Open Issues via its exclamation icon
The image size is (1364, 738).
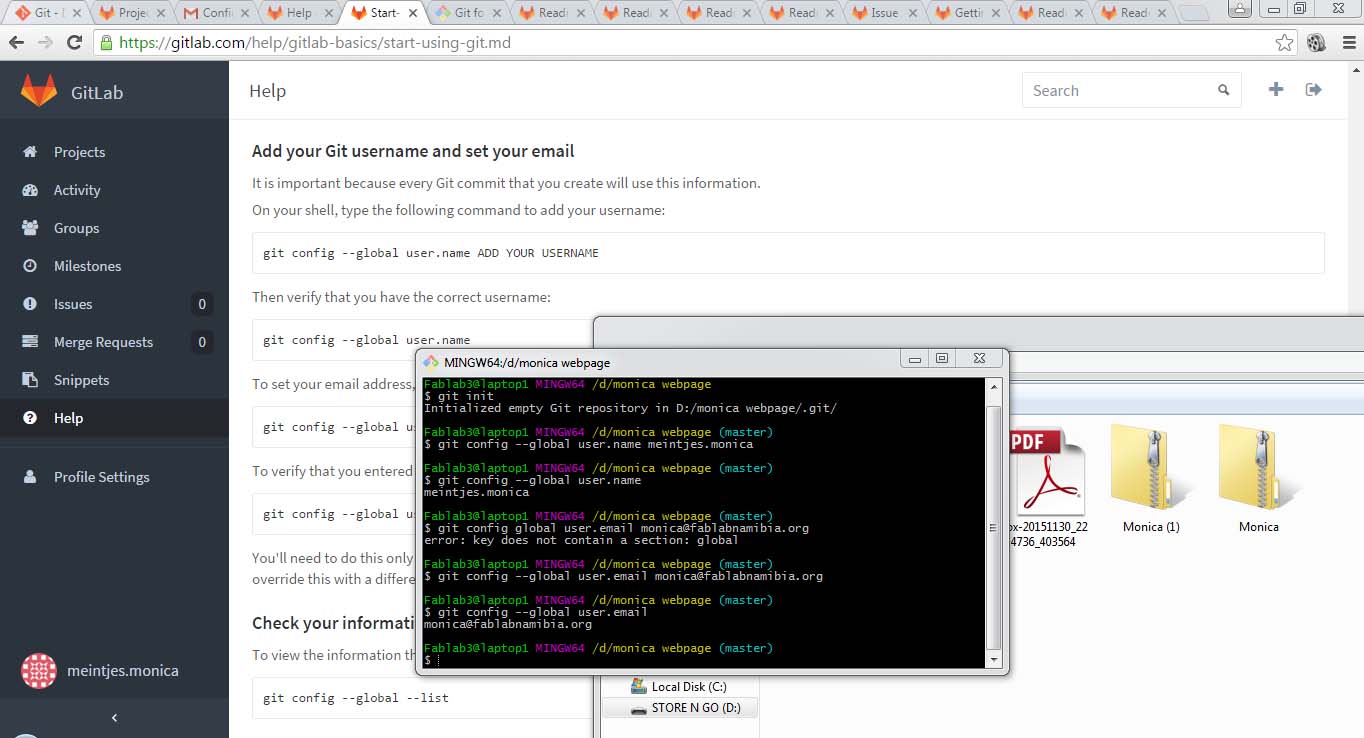pos(30,304)
